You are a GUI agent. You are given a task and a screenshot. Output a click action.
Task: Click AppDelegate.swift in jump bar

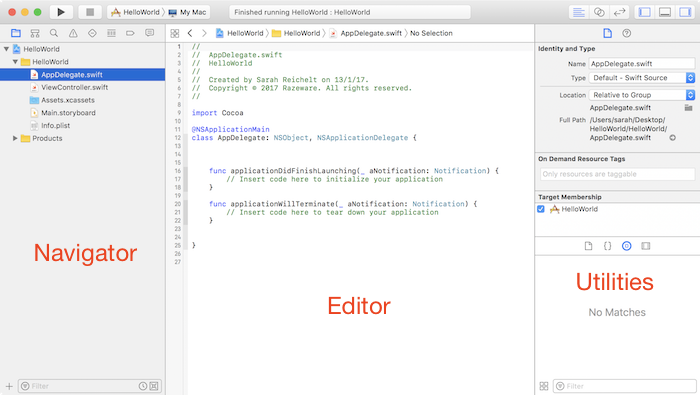pos(366,33)
